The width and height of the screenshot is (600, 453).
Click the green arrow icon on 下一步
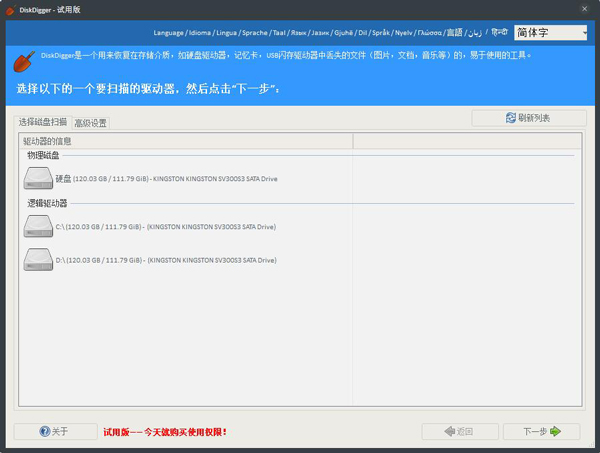(x=555, y=431)
